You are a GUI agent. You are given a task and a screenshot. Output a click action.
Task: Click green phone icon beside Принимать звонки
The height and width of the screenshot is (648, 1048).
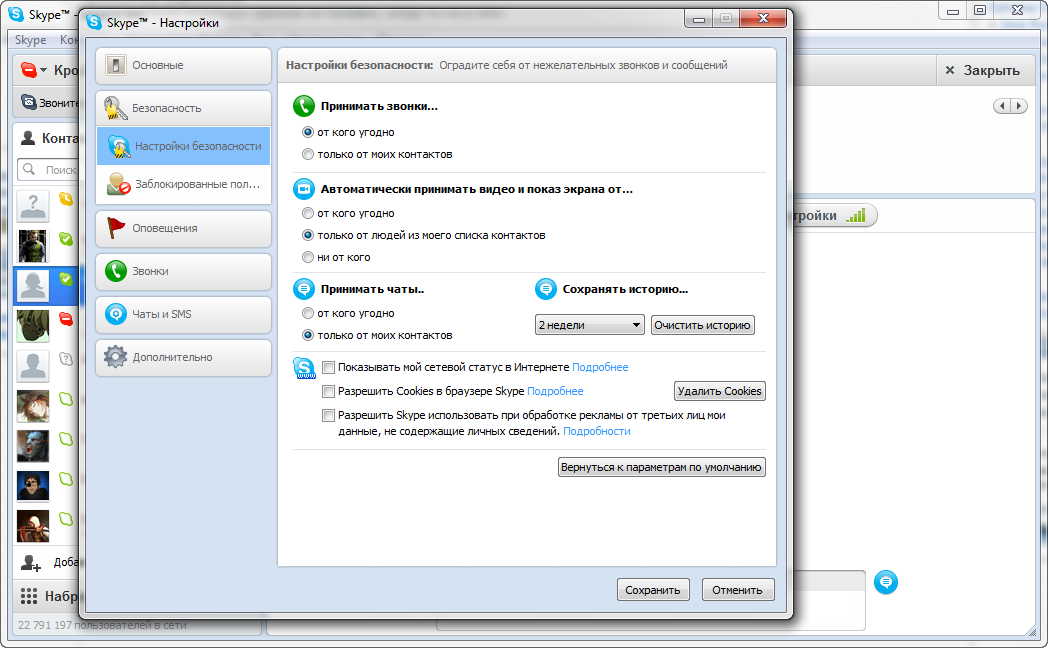304,106
